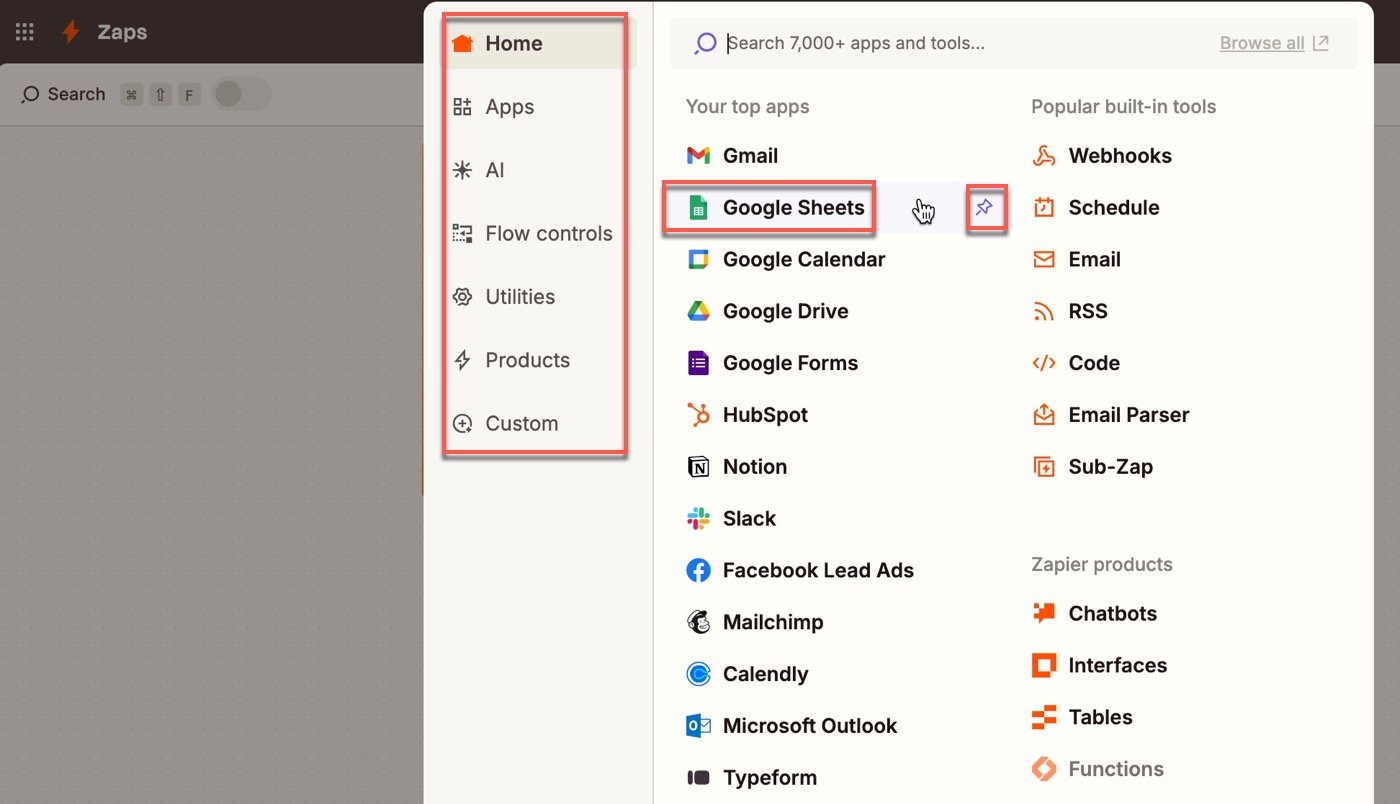Image resolution: width=1400 pixels, height=804 pixels.
Task: Select Mailchimp app
Action: (x=755, y=622)
